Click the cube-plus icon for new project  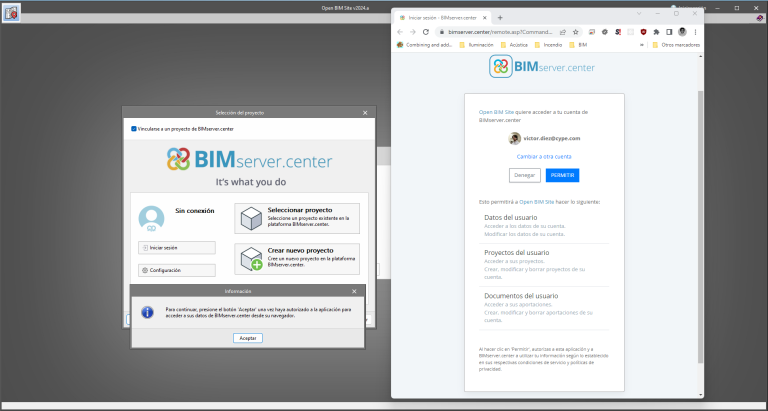pos(253,259)
